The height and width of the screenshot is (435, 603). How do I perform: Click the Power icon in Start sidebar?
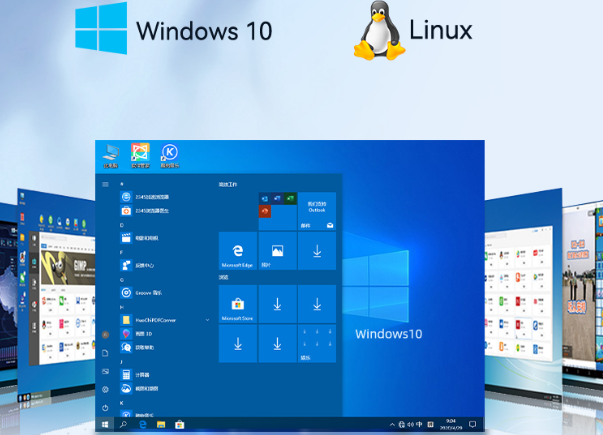tap(105, 408)
